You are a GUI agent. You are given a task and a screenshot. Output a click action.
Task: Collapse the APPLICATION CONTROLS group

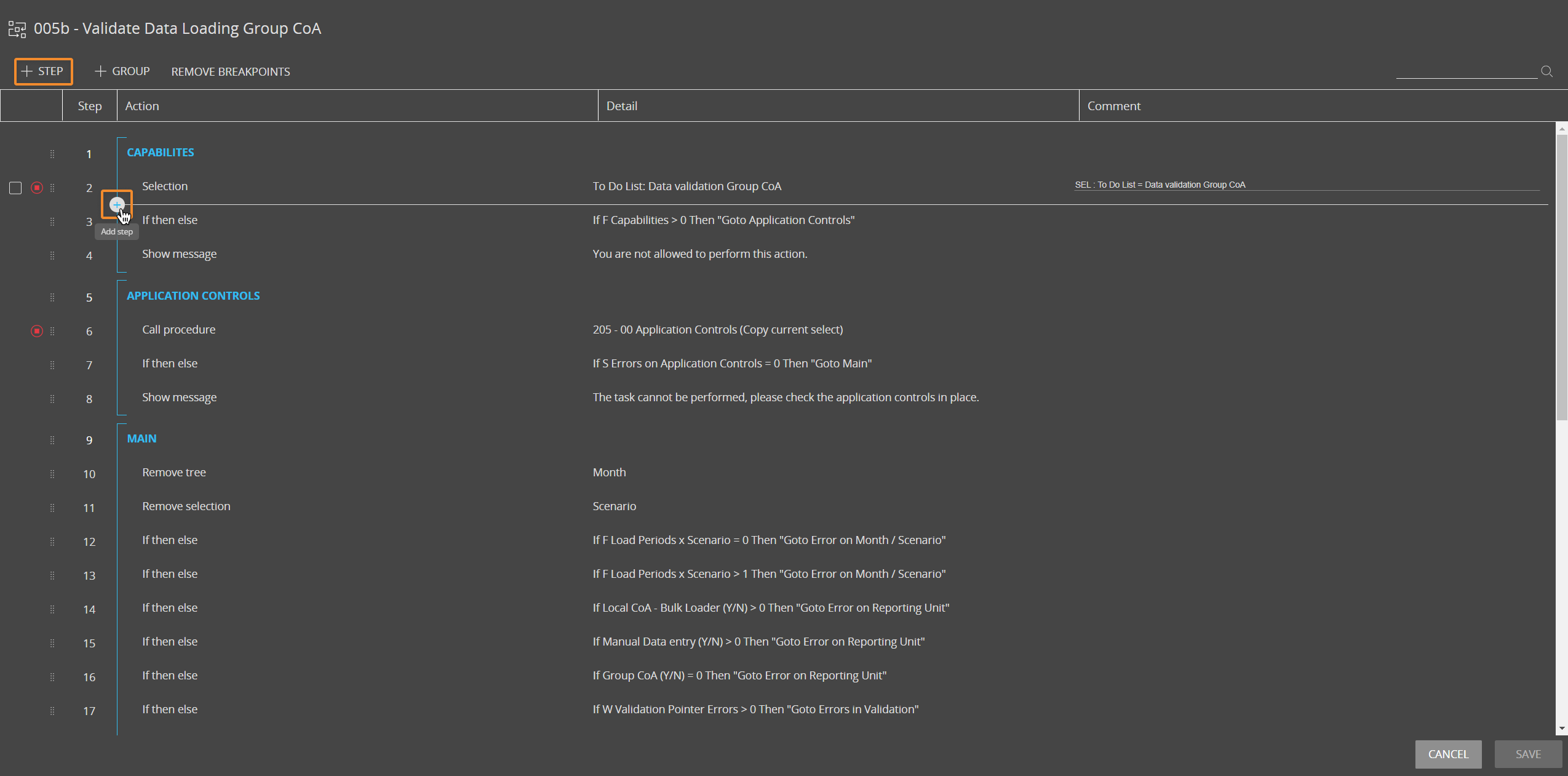(x=193, y=296)
